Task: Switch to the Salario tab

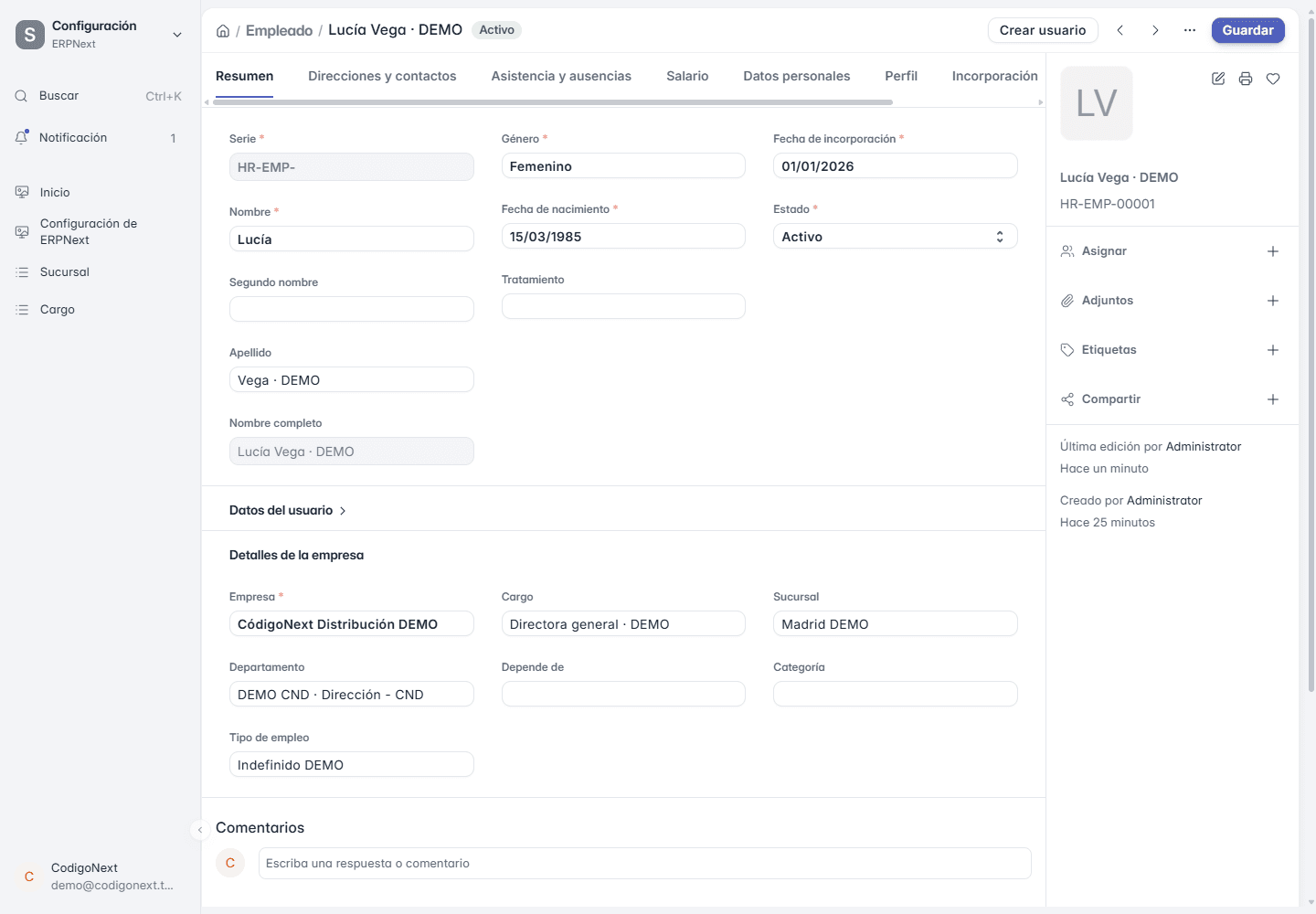Action: [687, 76]
